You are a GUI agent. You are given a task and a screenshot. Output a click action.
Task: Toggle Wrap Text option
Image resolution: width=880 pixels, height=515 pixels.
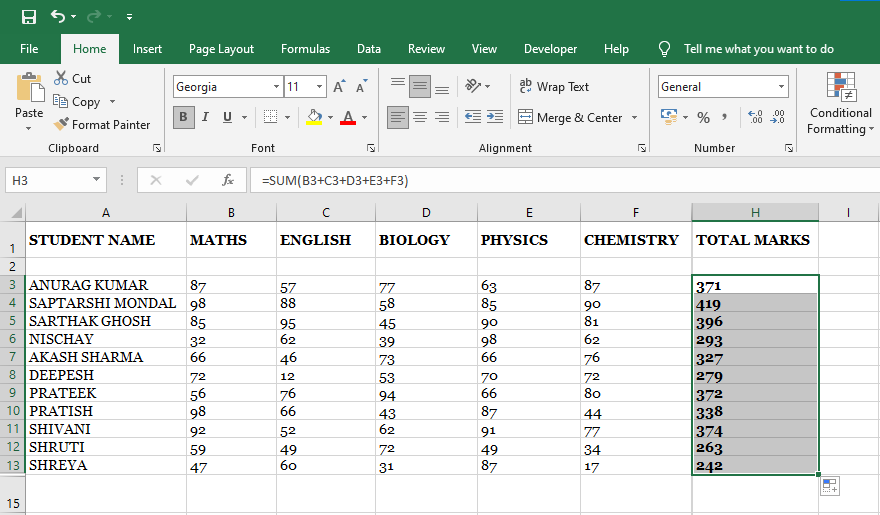tap(554, 87)
